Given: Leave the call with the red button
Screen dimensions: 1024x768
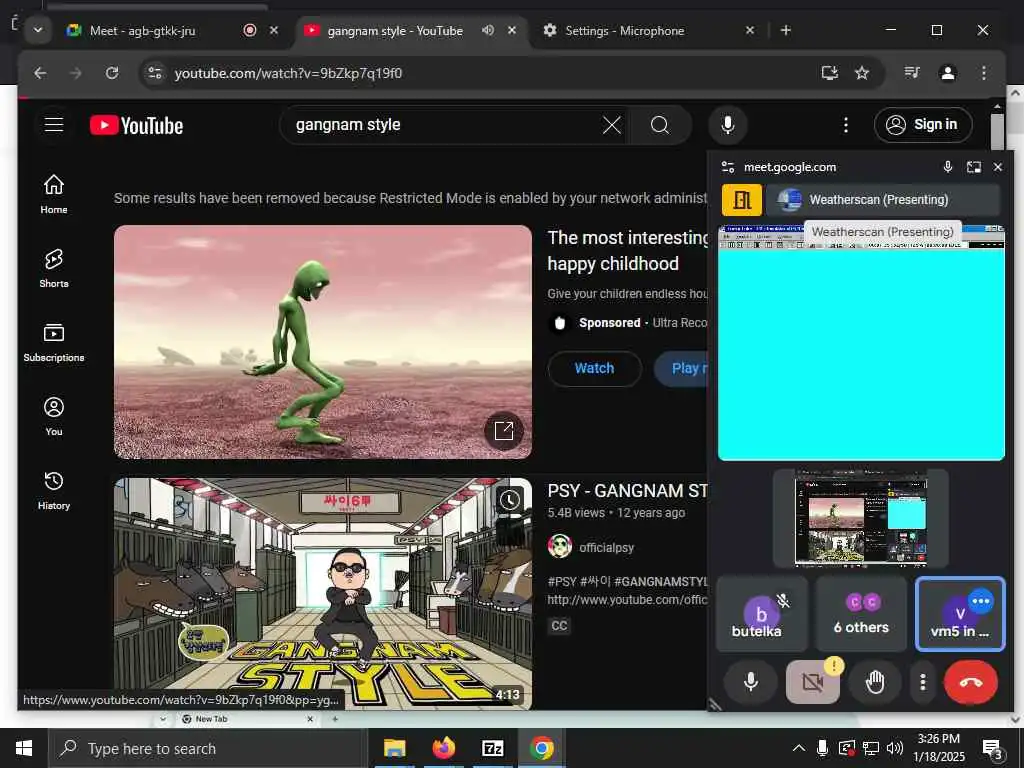Looking at the screenshot, I should click(970, 682).
